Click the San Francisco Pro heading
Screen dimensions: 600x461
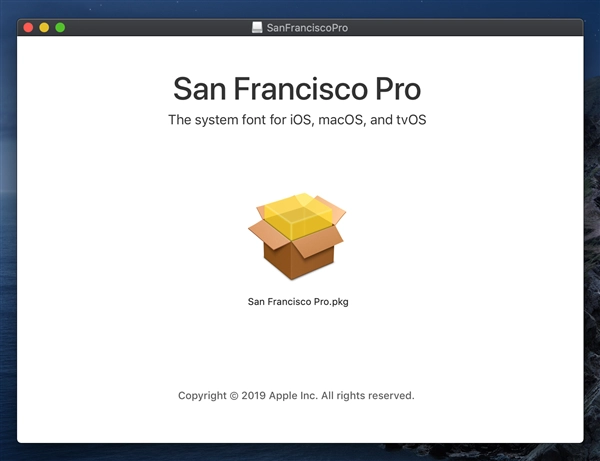297,89
